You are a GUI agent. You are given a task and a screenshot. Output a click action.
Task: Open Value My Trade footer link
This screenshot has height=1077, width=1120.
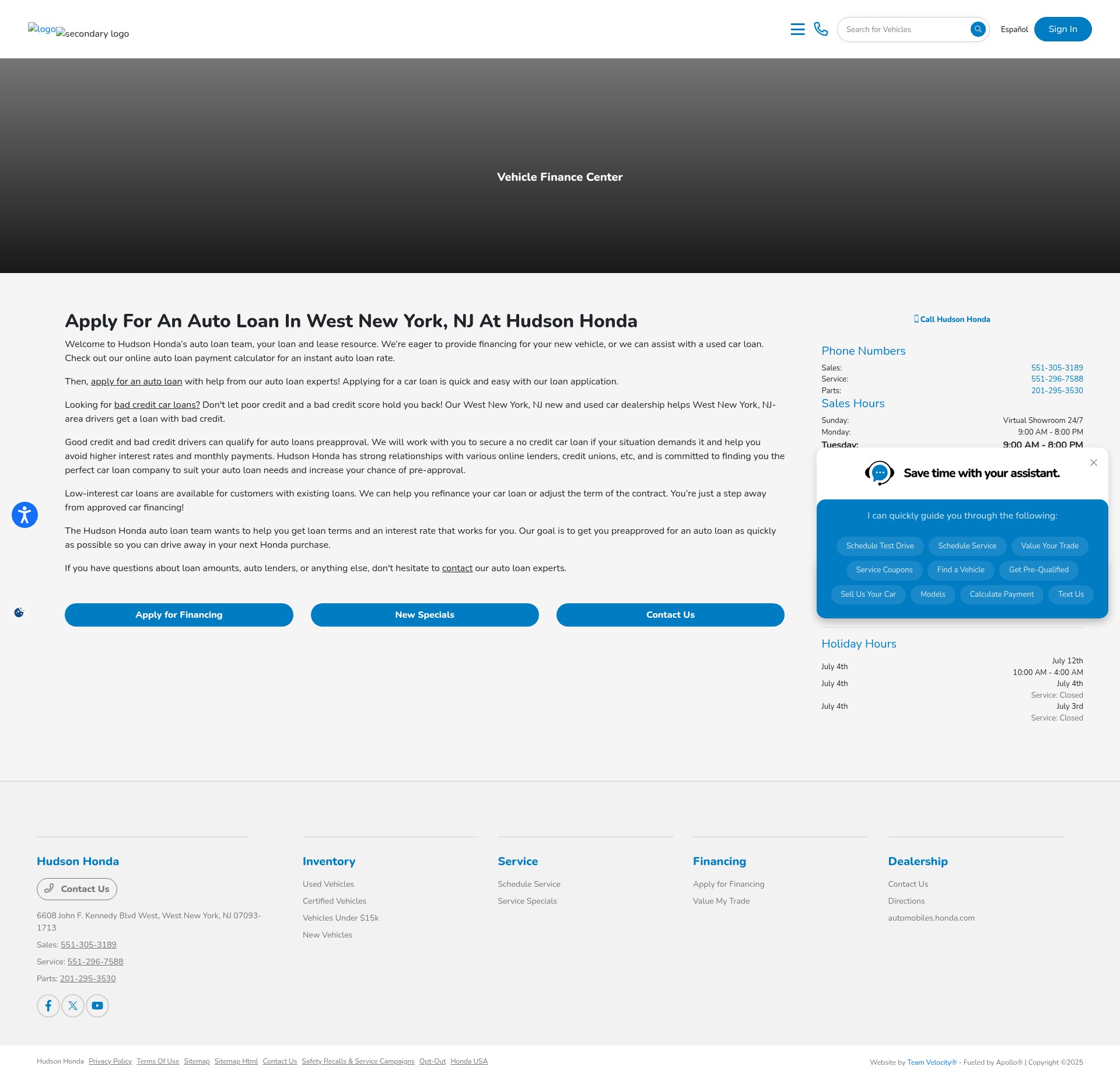point(722,901)
